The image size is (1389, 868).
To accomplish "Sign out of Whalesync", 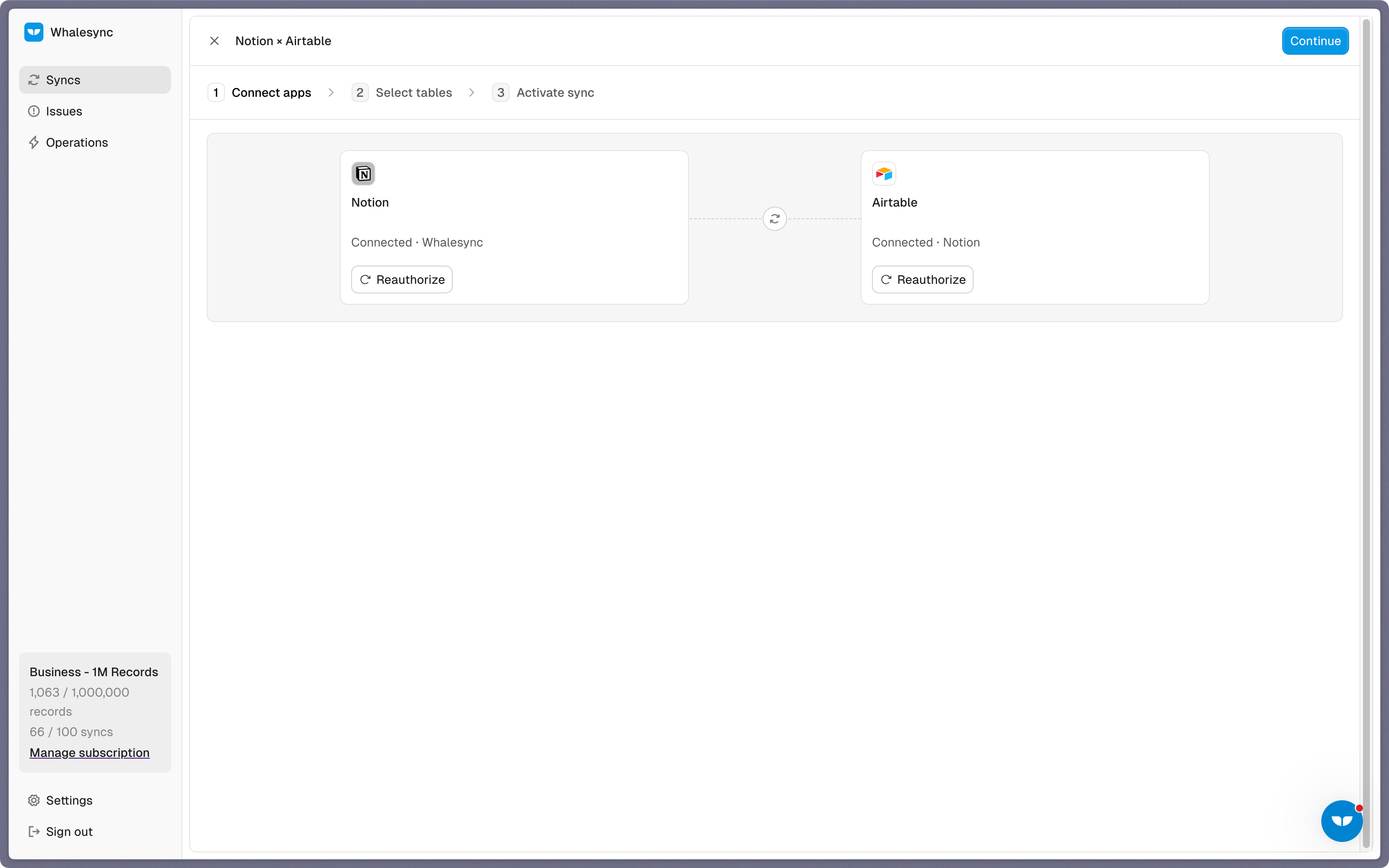I will click(x=95, y=831).
